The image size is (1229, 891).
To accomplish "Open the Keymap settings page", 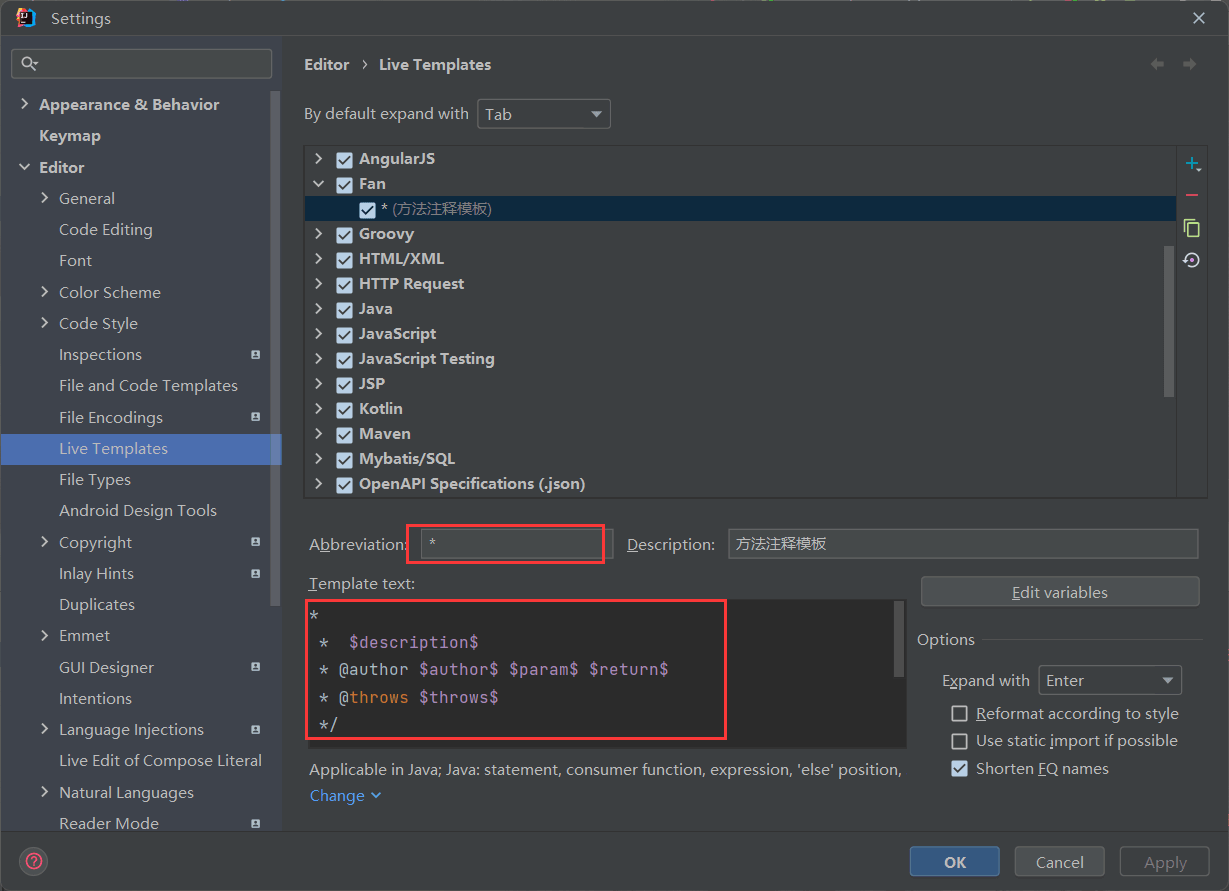I will point(70,136).
